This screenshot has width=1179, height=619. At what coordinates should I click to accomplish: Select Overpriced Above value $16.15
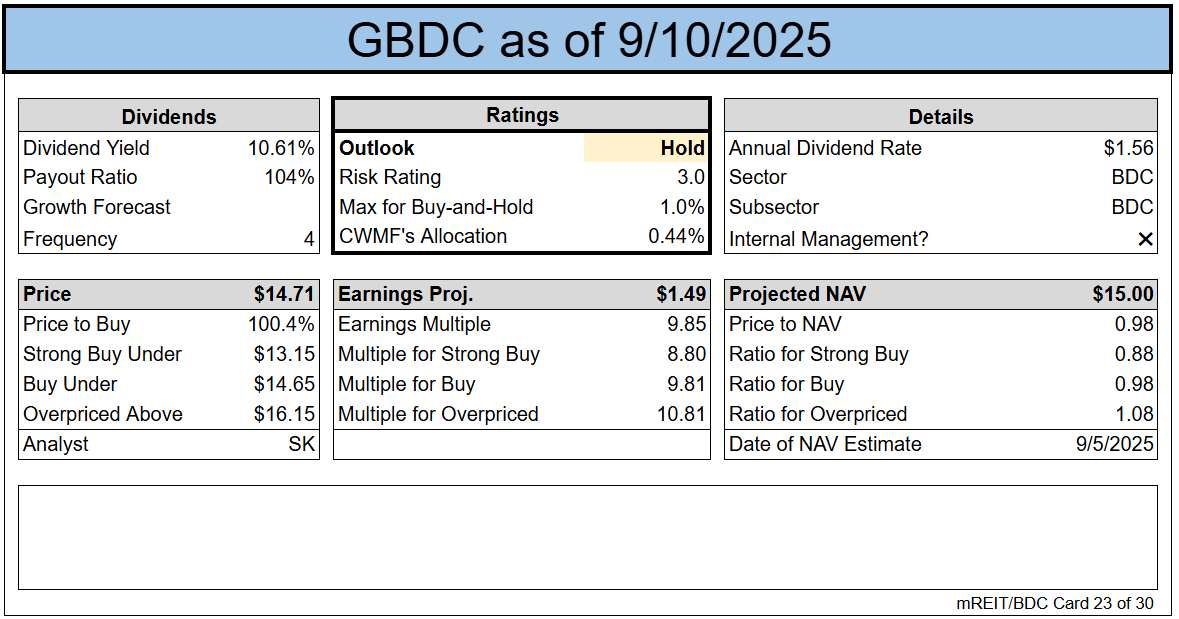(284, 414)
